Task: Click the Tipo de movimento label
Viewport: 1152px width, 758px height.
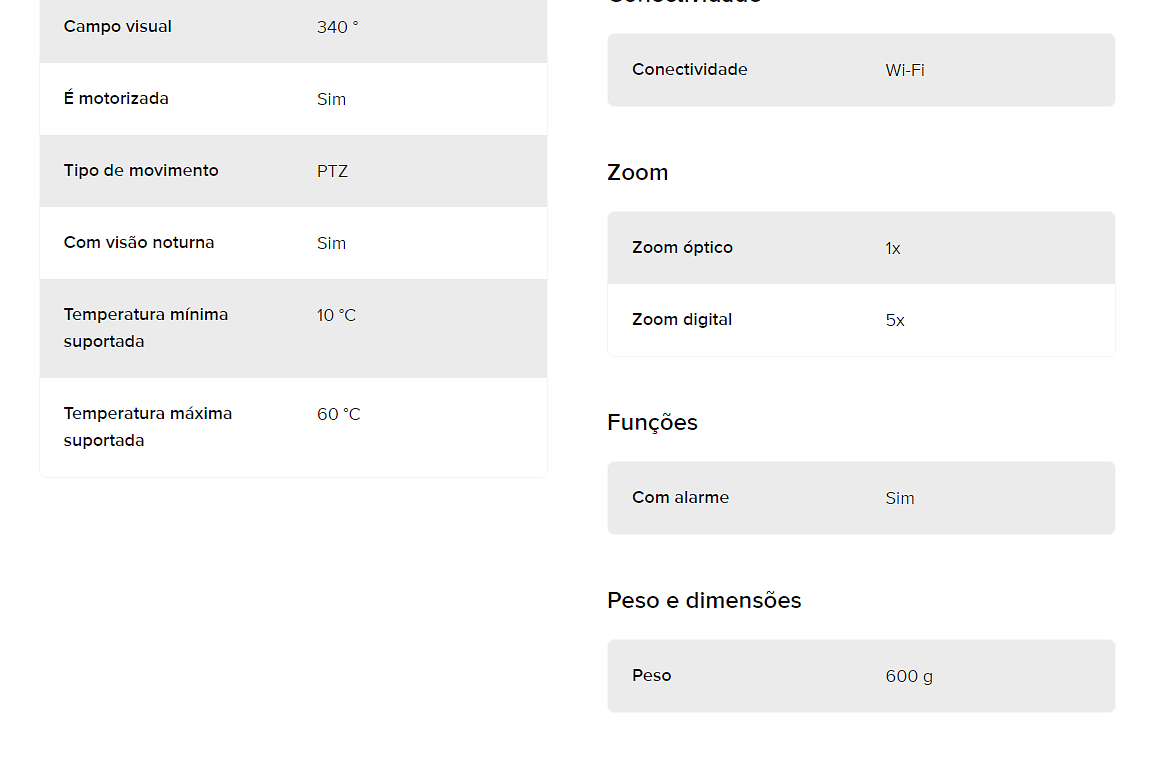Action: (x=141, y=170)
